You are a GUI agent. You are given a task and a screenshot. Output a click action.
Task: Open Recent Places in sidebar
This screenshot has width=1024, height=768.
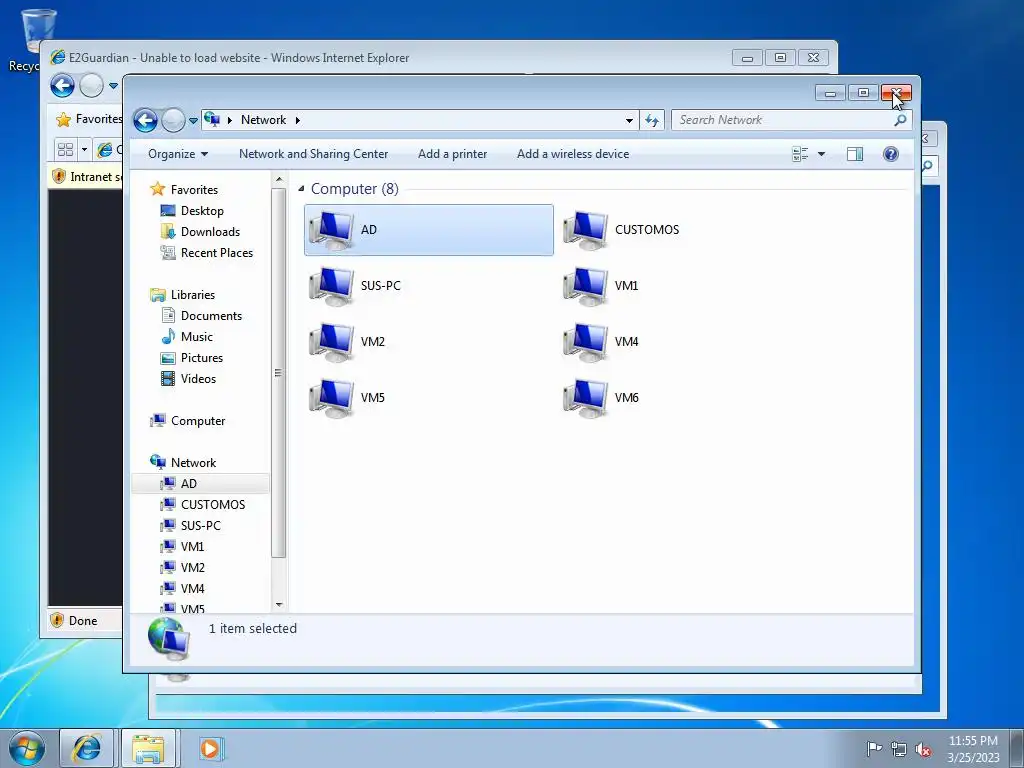216,253
